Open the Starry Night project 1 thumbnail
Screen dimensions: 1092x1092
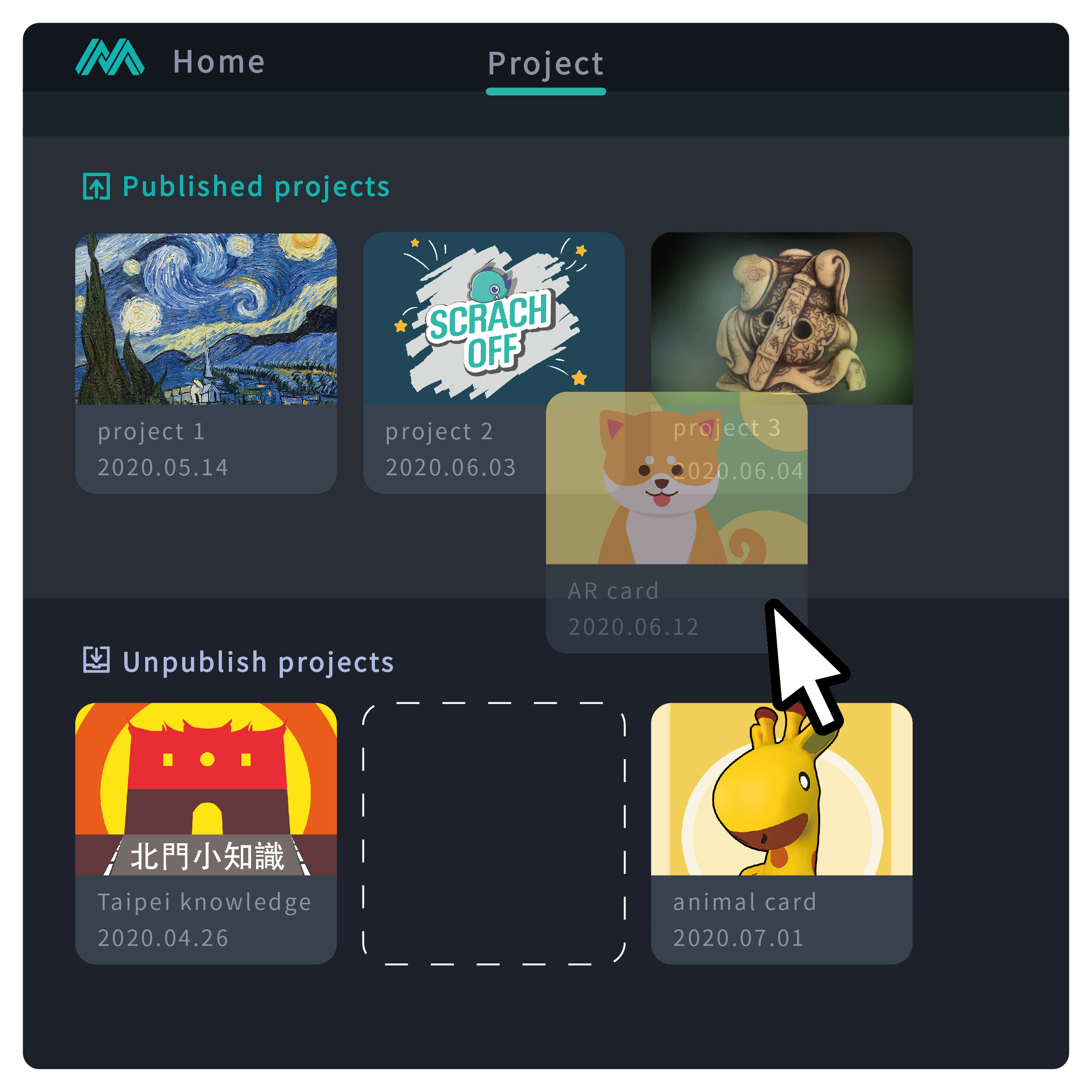206,318
